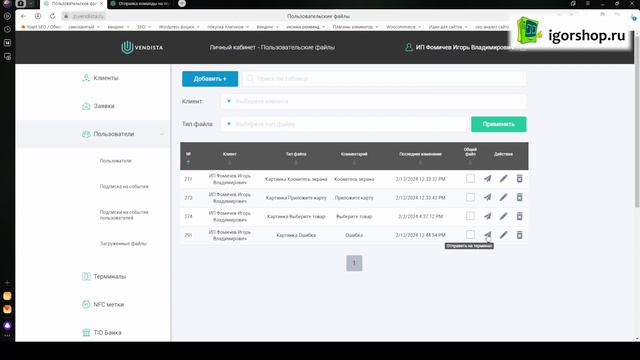This screenshot has width=640, height=360.
Task: Click the Картинка Ошибка file type cell
Action: click(296, 235)
